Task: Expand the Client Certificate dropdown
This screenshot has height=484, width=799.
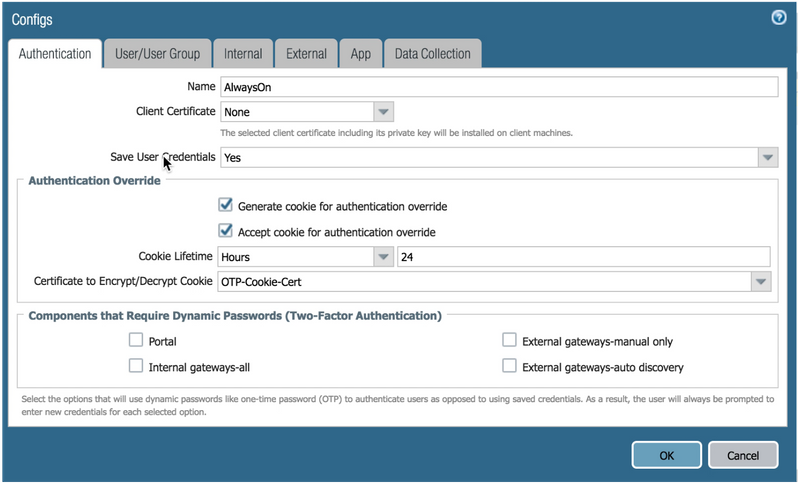Action: click(x=384, y=112)
